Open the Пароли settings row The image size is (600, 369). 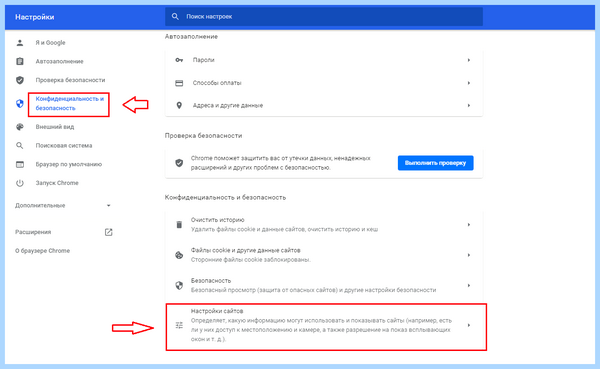coord(324,60)
